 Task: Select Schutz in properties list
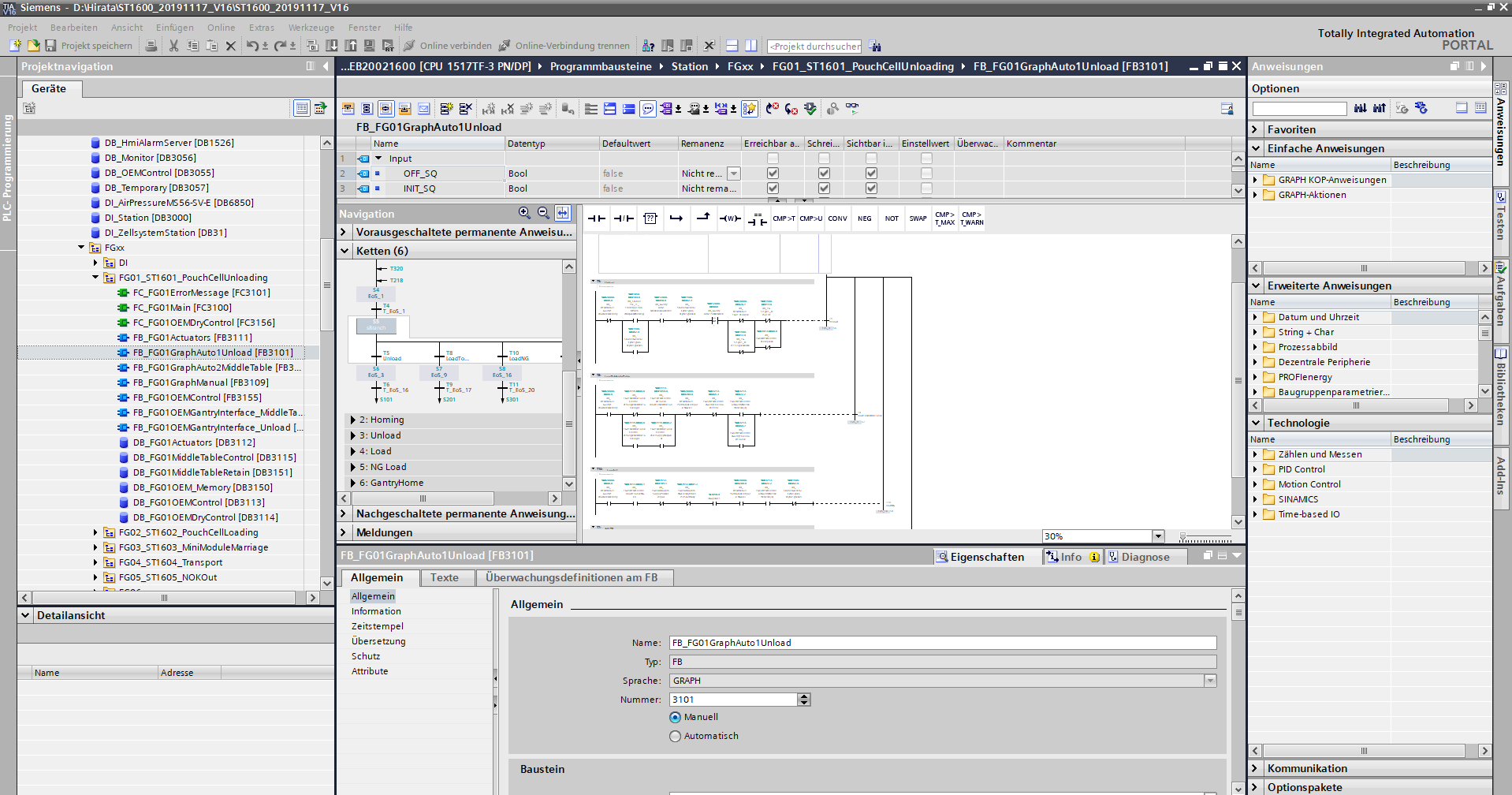(x=366, y=657)
